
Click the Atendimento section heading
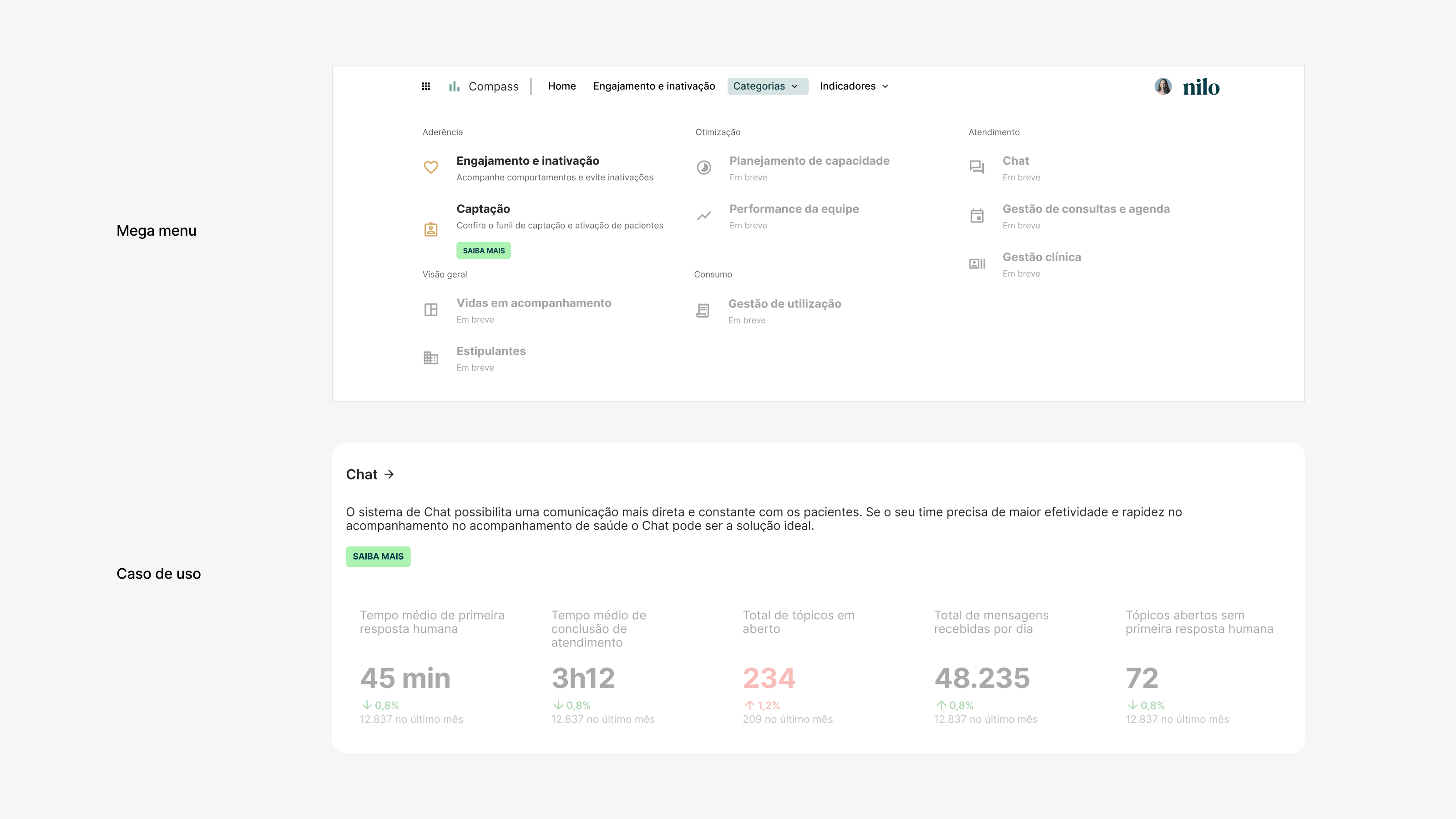(x=994, y=132)
